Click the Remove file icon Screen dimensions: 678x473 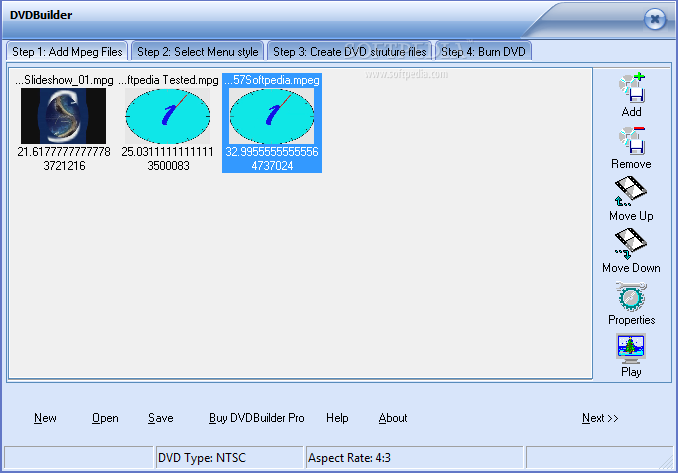pos(632,140)
